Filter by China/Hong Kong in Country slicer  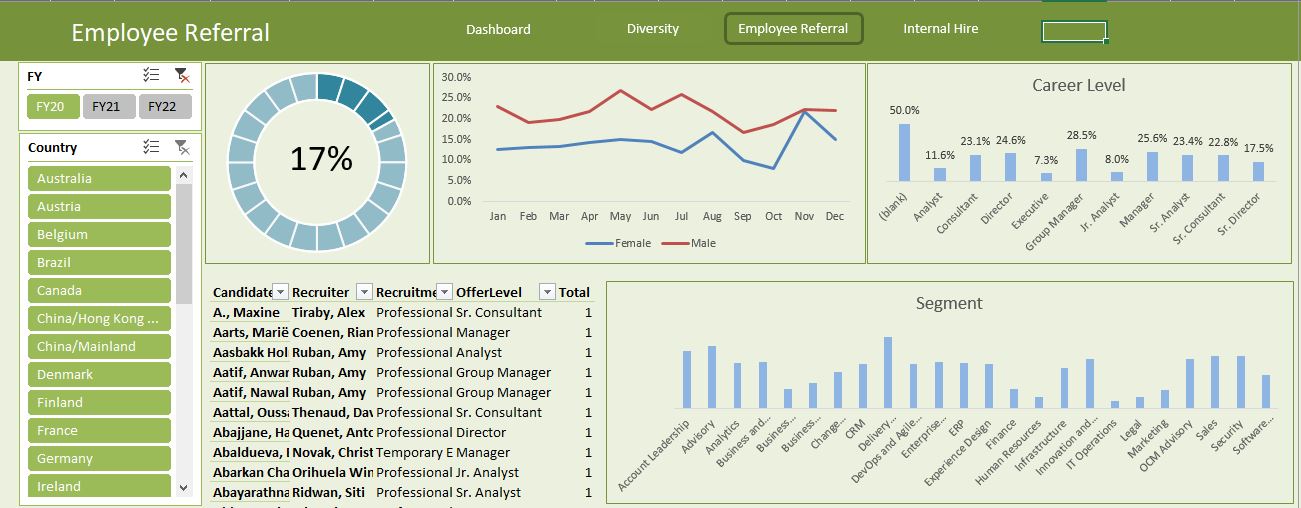coord(99,318)
